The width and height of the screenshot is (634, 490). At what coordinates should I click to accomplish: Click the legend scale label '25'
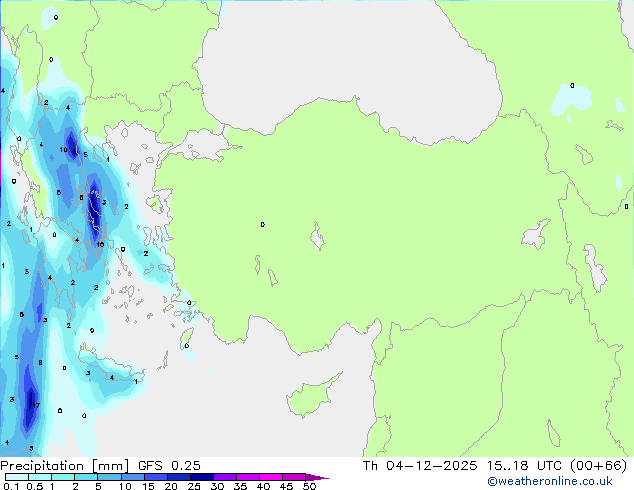pyautogui.click(x=194, y=486)
